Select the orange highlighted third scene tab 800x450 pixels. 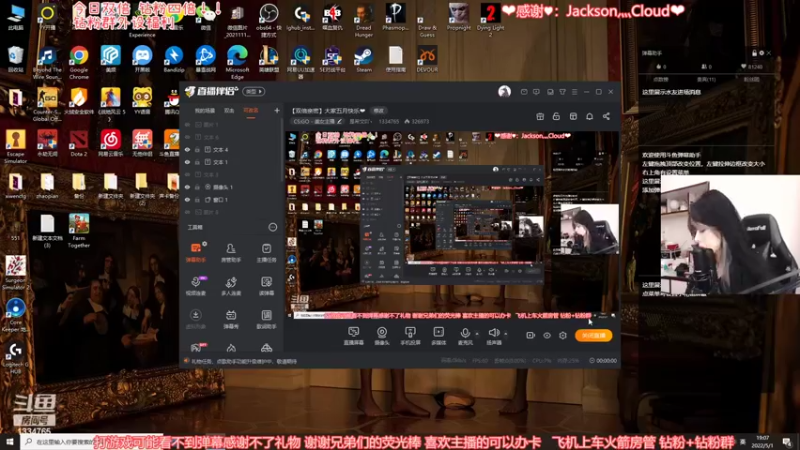[x=251, y=111]
